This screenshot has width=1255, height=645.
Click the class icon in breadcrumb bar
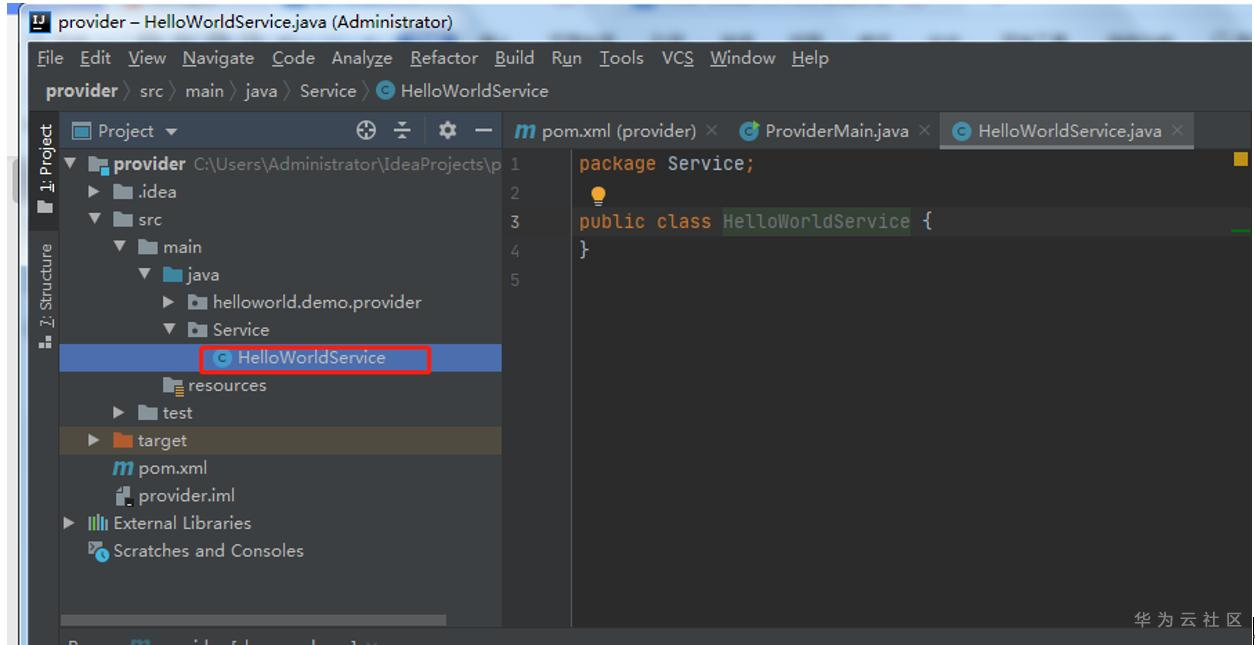click(x=386, y=91)
